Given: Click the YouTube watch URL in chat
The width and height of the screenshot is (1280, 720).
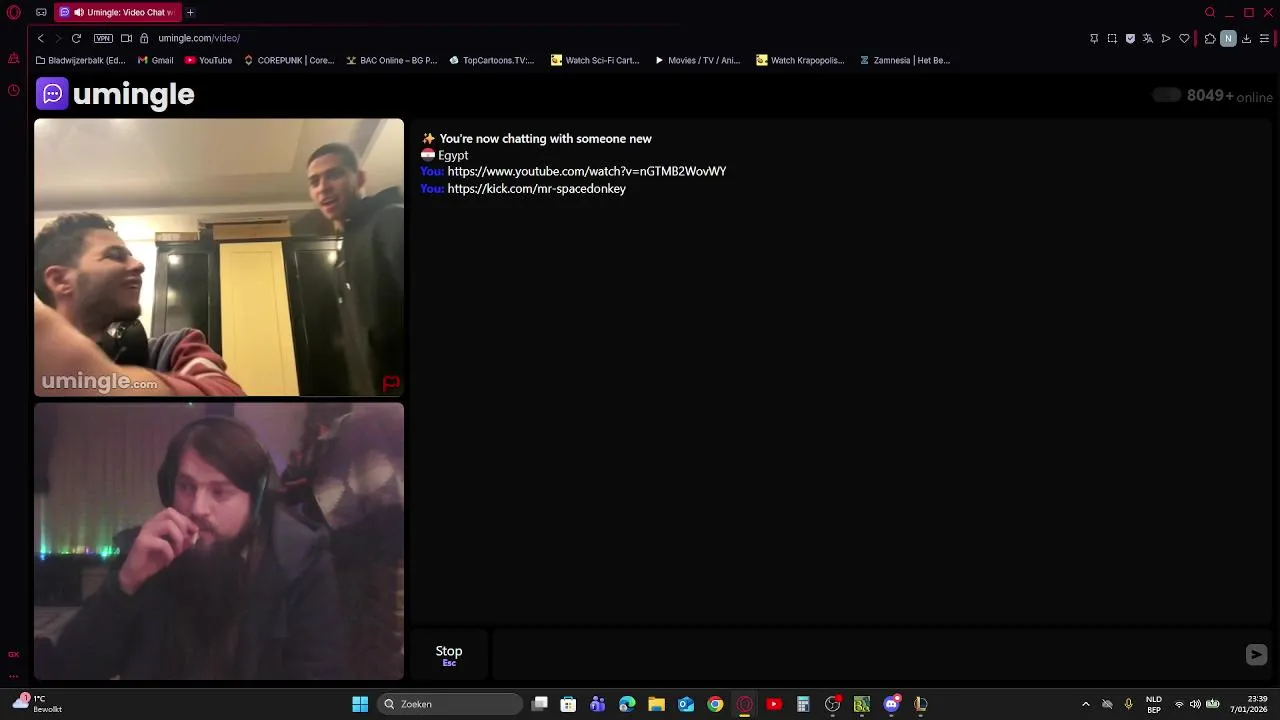Looking at the screenshot, I should [587, 171].
